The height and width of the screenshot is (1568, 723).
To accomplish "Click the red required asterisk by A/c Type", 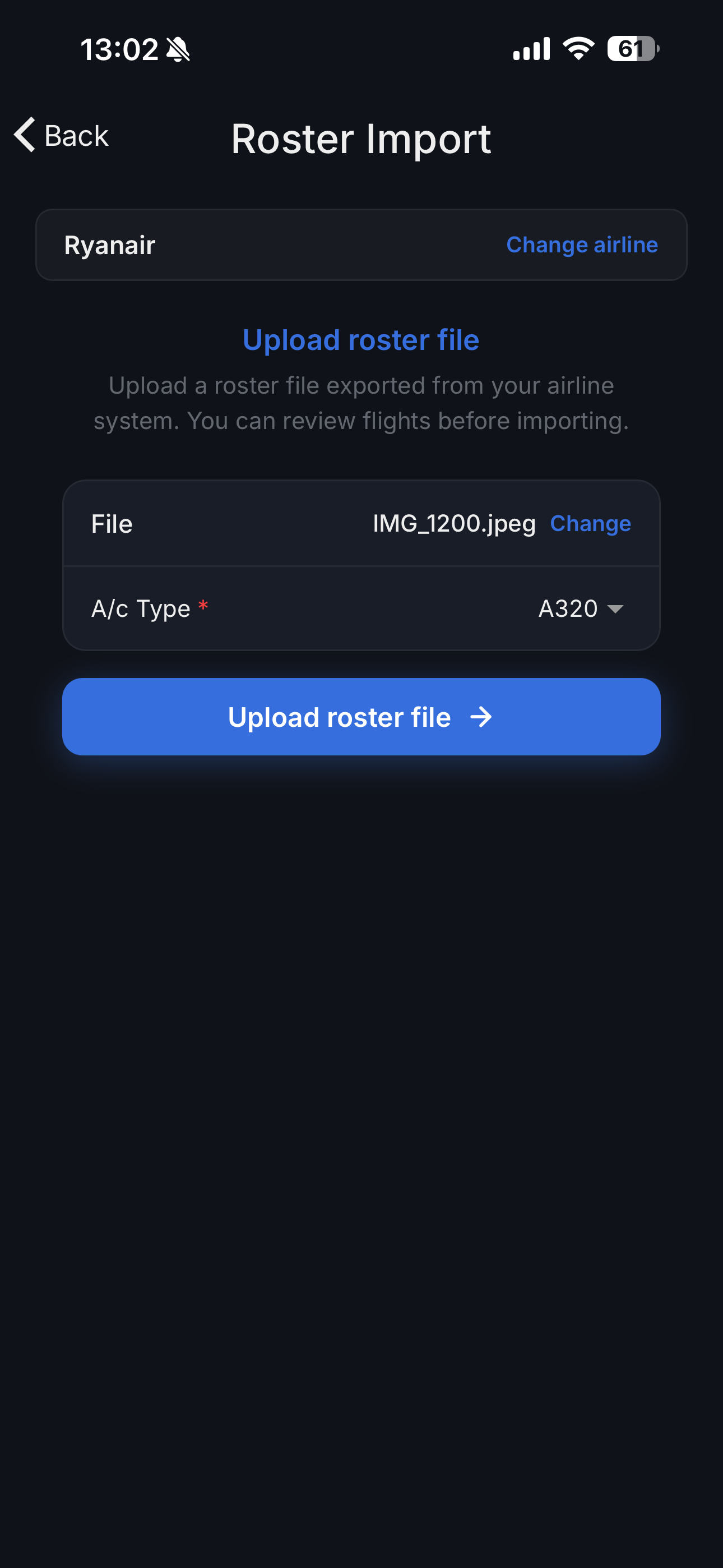I will click(x=203, y=606).
